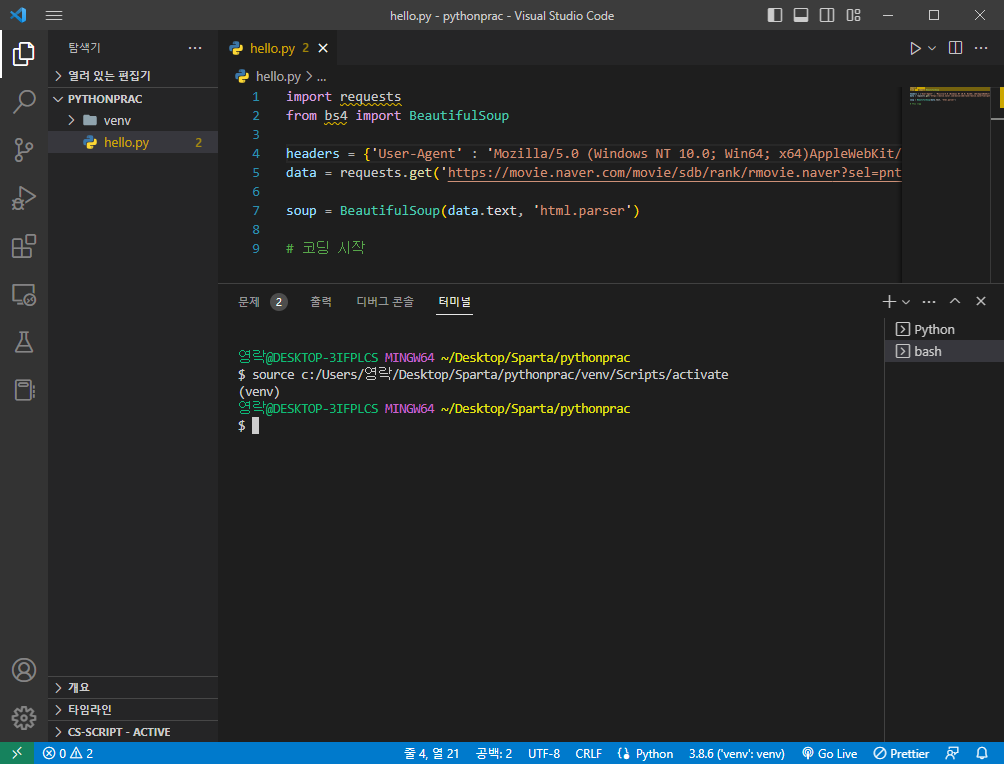Open Customize Layout icon

854,15
